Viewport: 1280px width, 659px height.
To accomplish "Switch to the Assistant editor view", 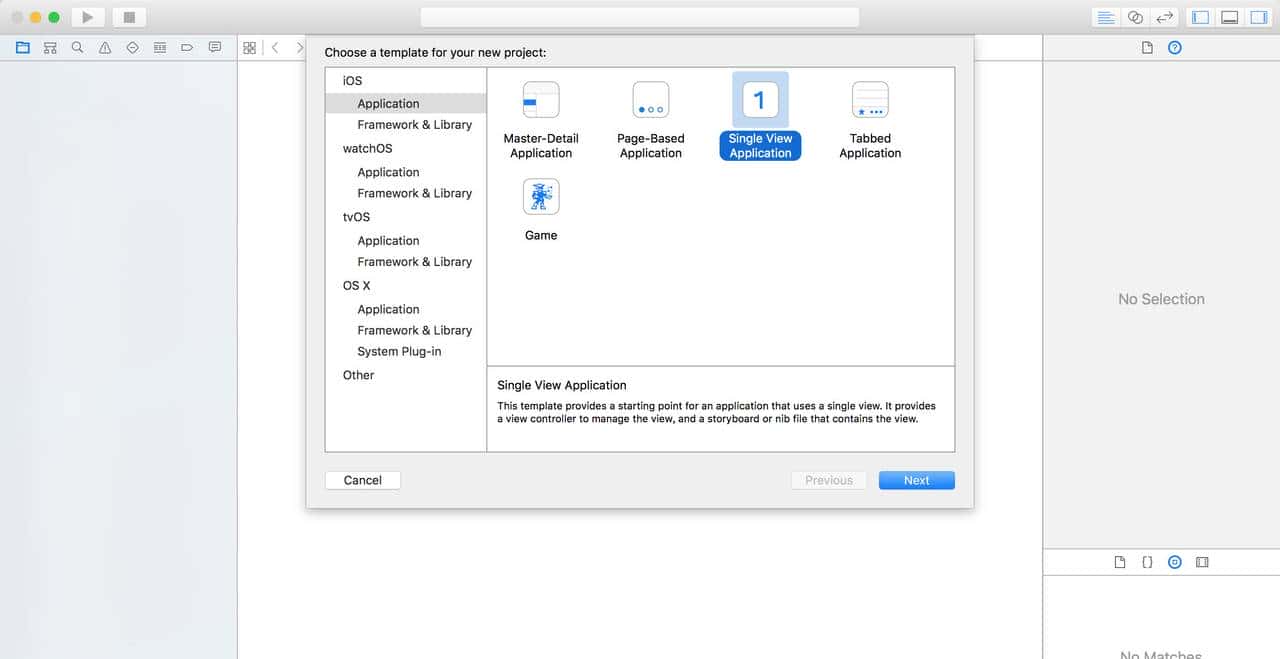I will click(1135, 17).
